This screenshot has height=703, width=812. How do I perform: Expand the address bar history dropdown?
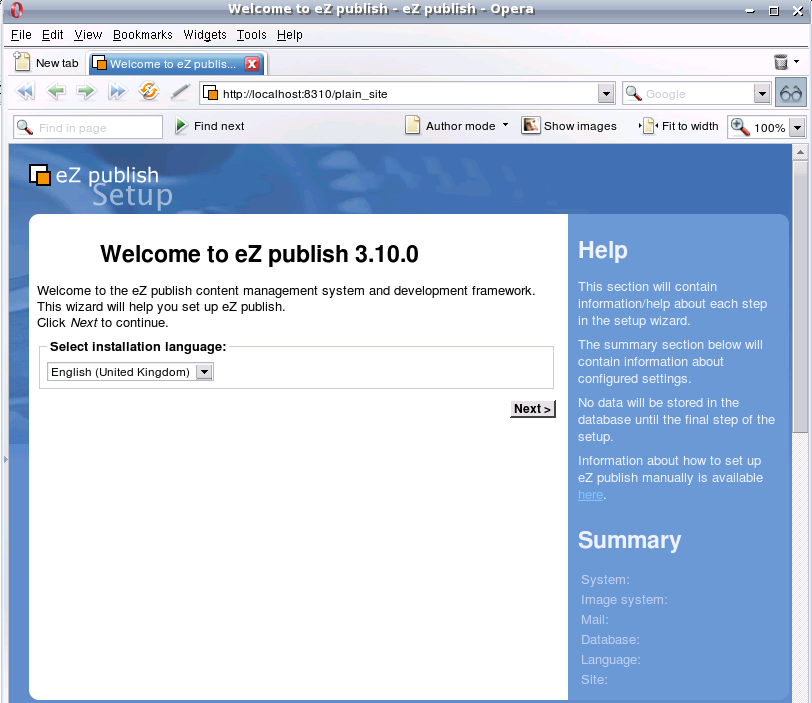click(606, 94)
